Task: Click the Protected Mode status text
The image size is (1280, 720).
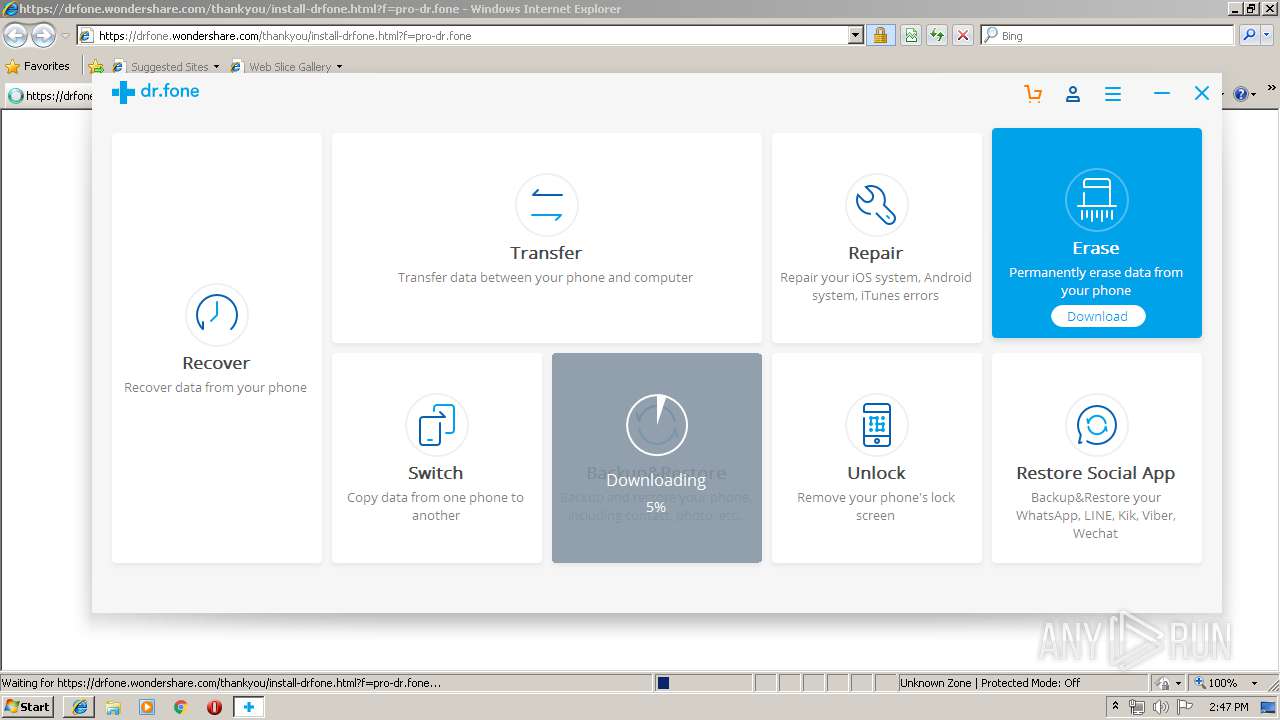Action: click(989, 683)
